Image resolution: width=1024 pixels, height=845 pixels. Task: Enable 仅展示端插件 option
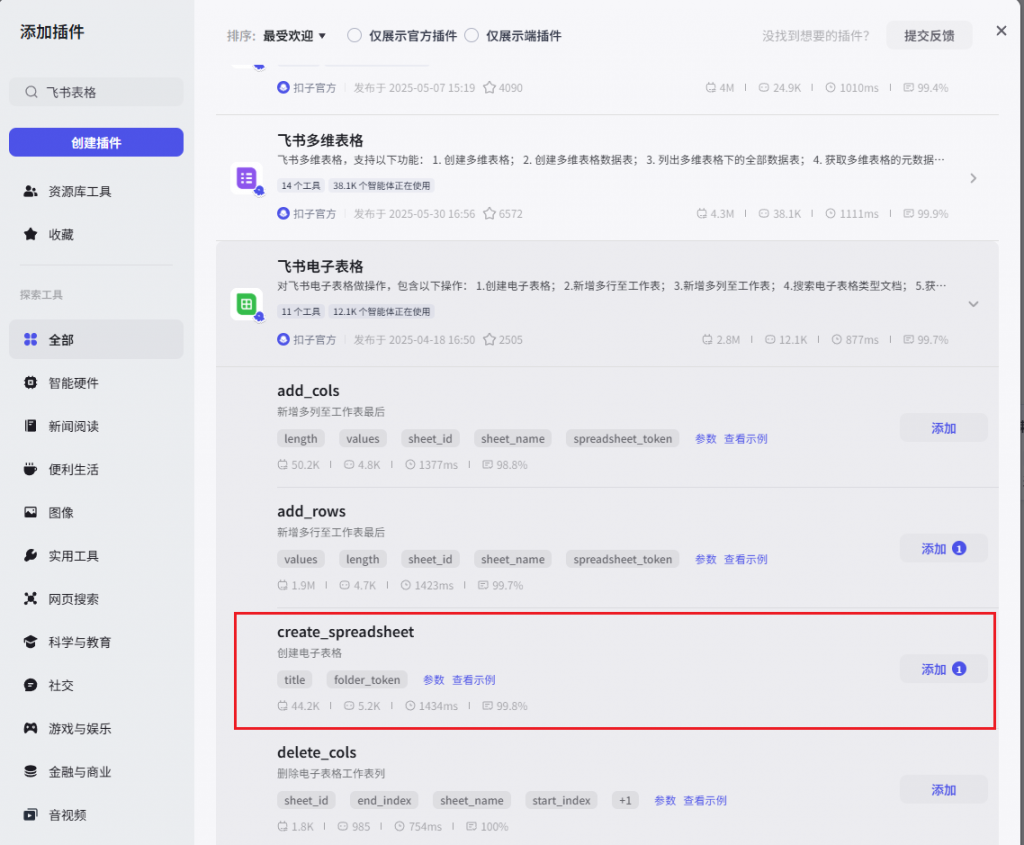click(472, 35)
